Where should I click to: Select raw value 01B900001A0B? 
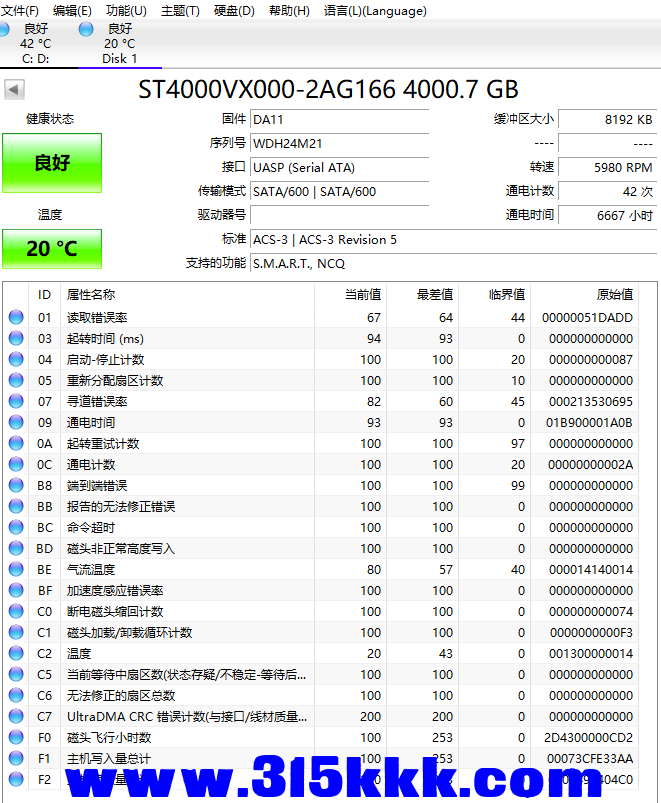pyautogui.click(x=589, y=423)
